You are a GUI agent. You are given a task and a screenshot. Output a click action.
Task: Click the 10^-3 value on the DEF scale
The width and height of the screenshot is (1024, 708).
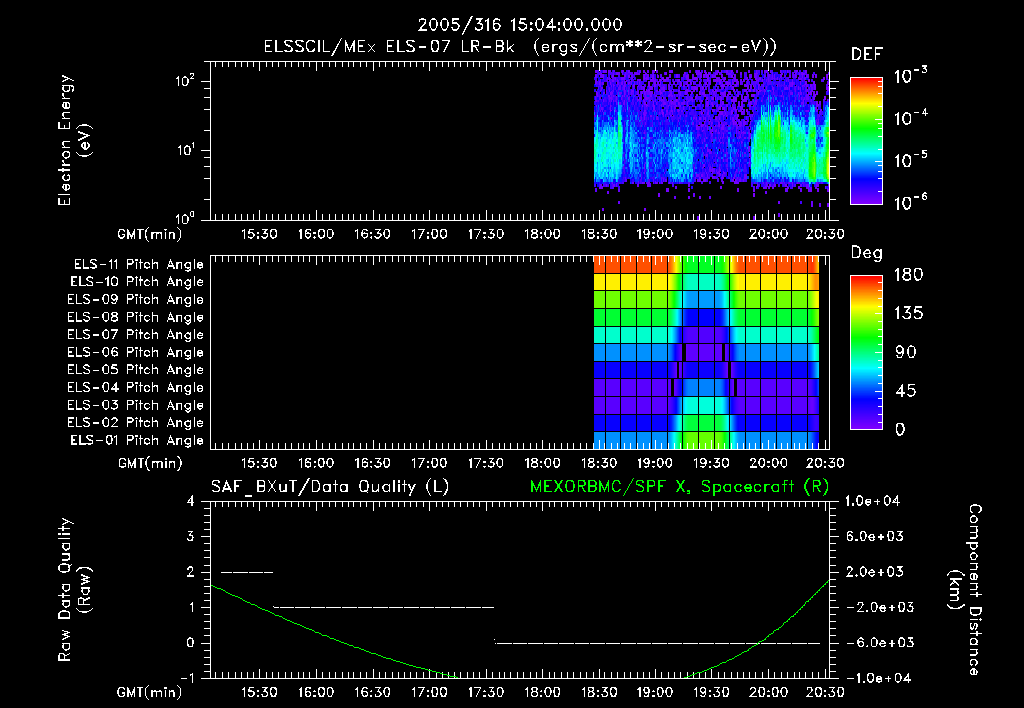[910, 75]
